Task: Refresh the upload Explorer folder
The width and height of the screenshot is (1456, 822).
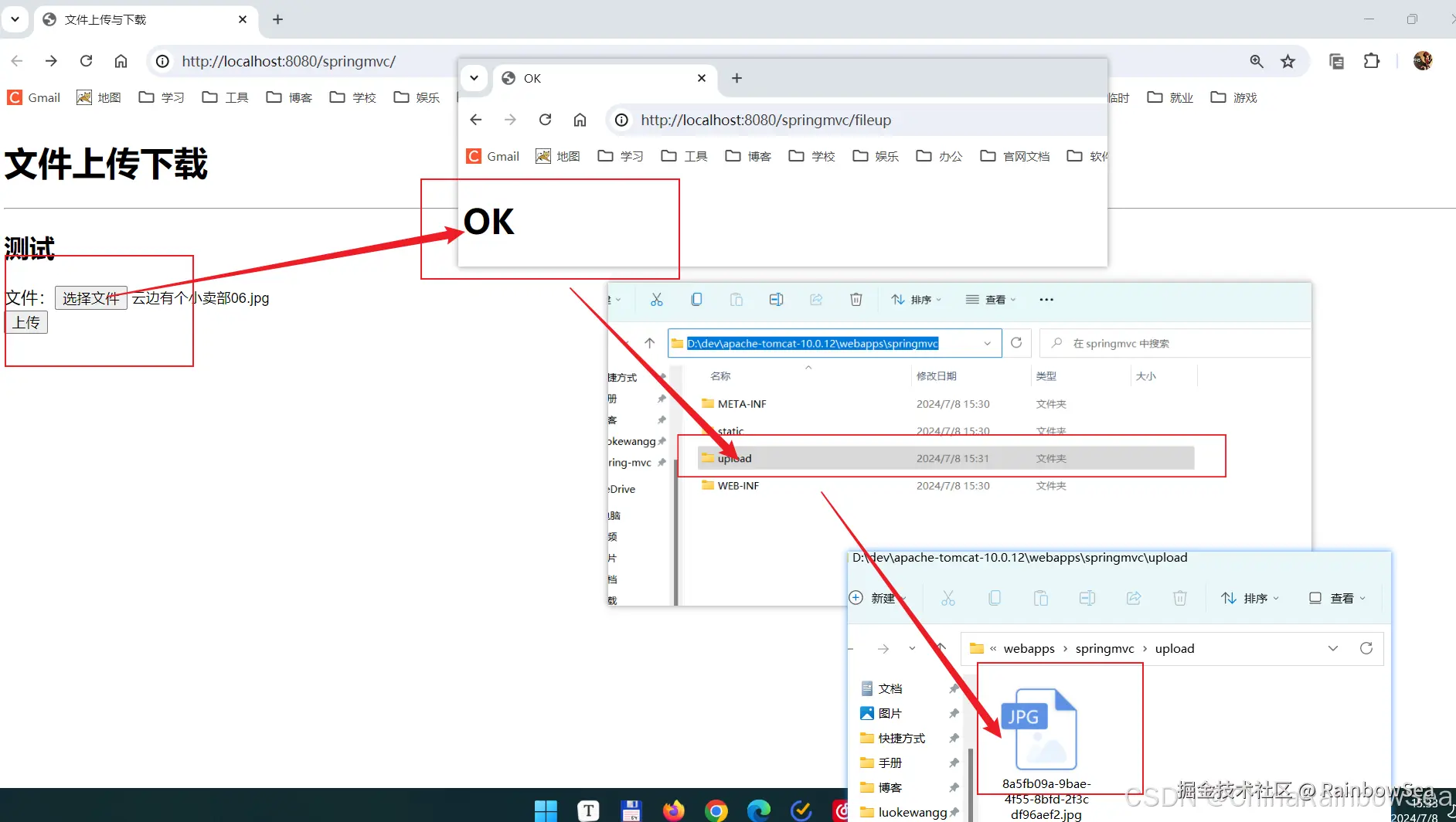Action: 1366,648
